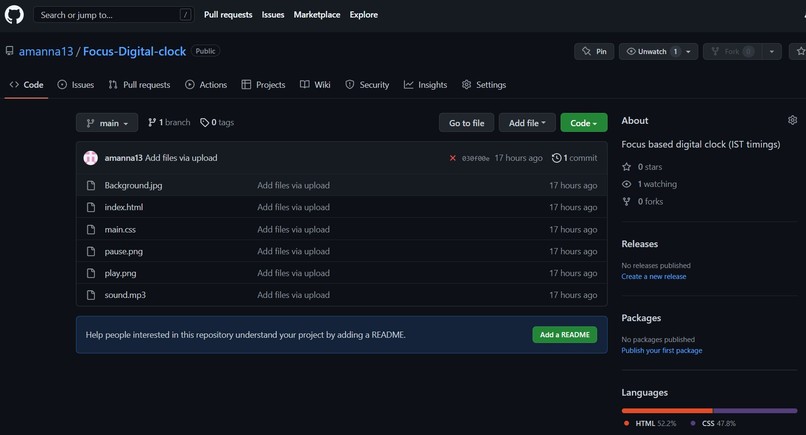Image resolution: width=806 pixels, height=435 pixels.
Task: Open the amanna13 owner link
Action: pos(46,51)
